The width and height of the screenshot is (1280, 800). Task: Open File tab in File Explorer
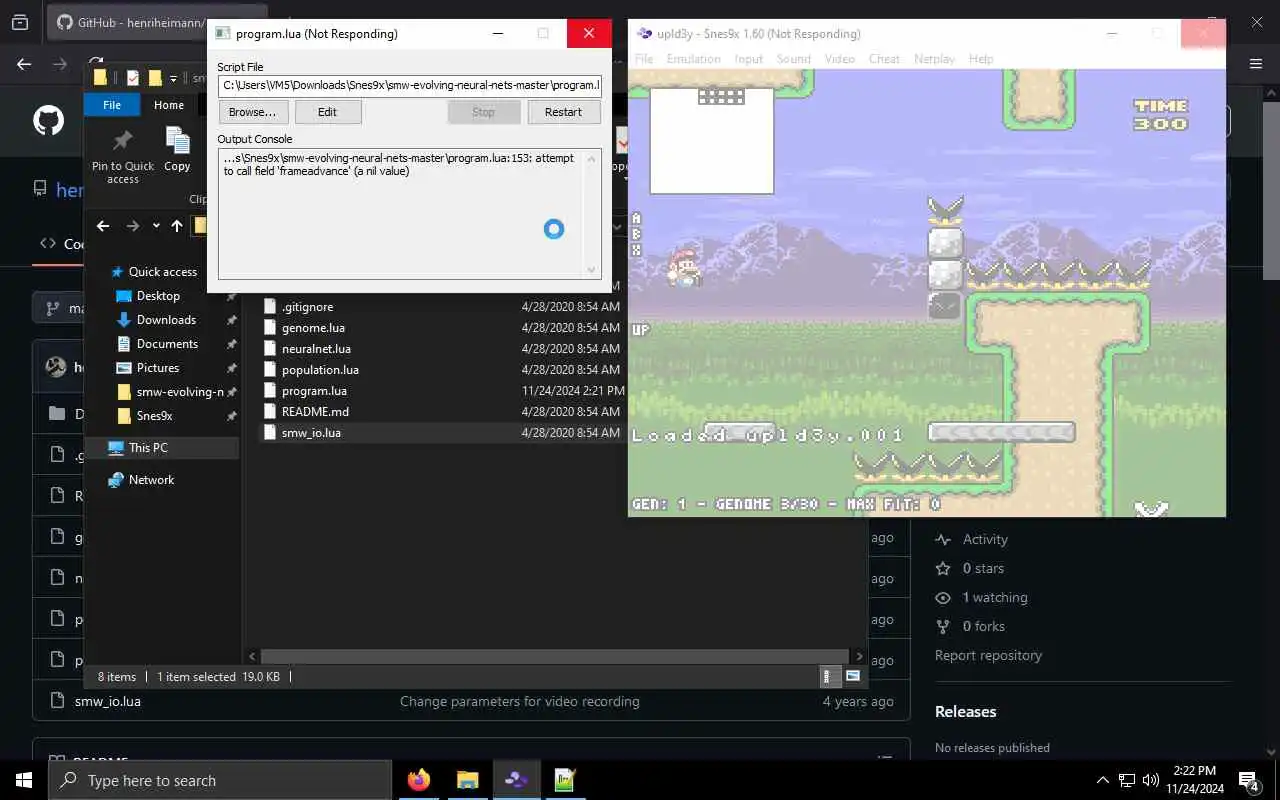[x=112, y=105]
